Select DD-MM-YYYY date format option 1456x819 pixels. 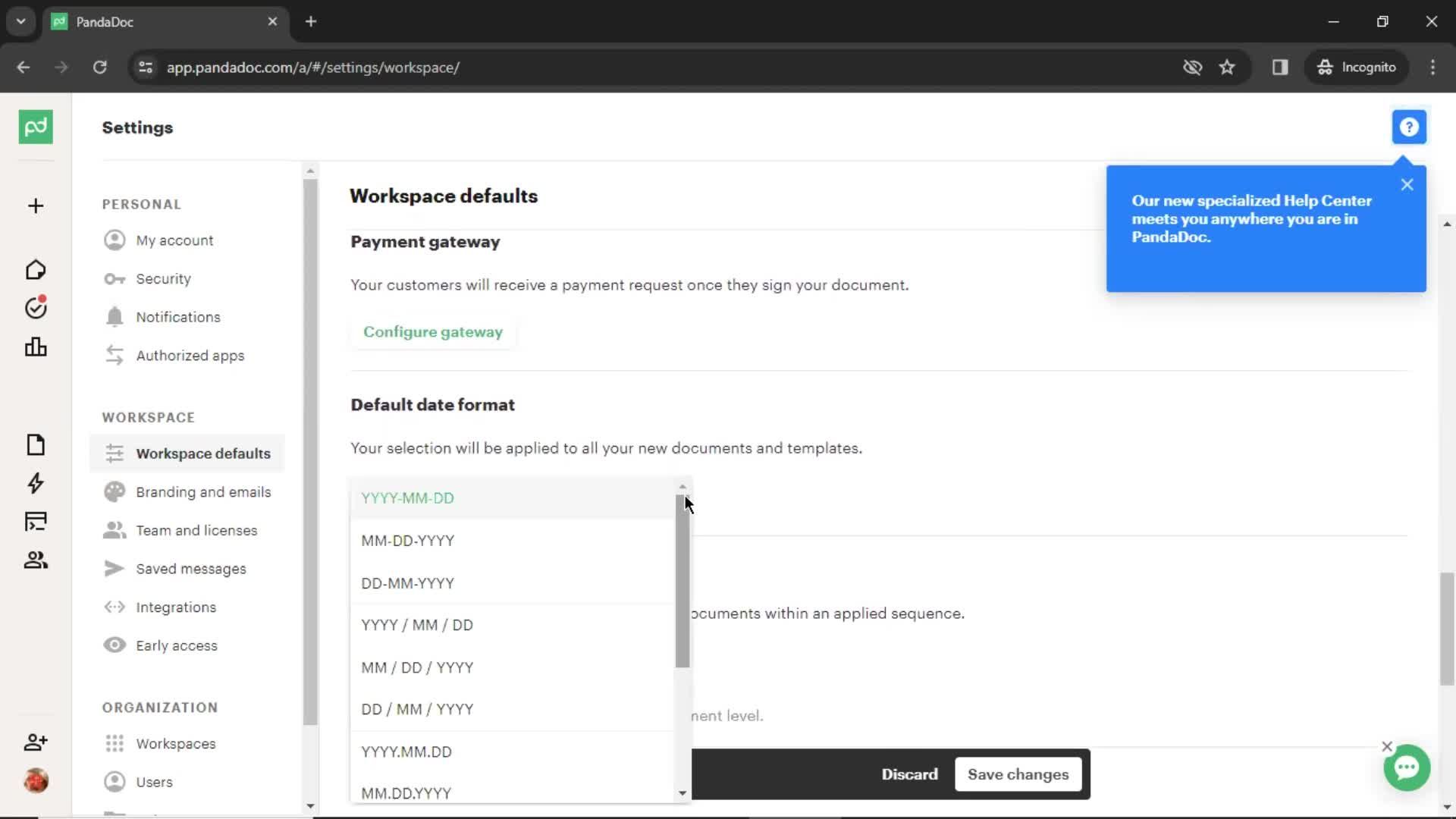[x=408, y=582]
